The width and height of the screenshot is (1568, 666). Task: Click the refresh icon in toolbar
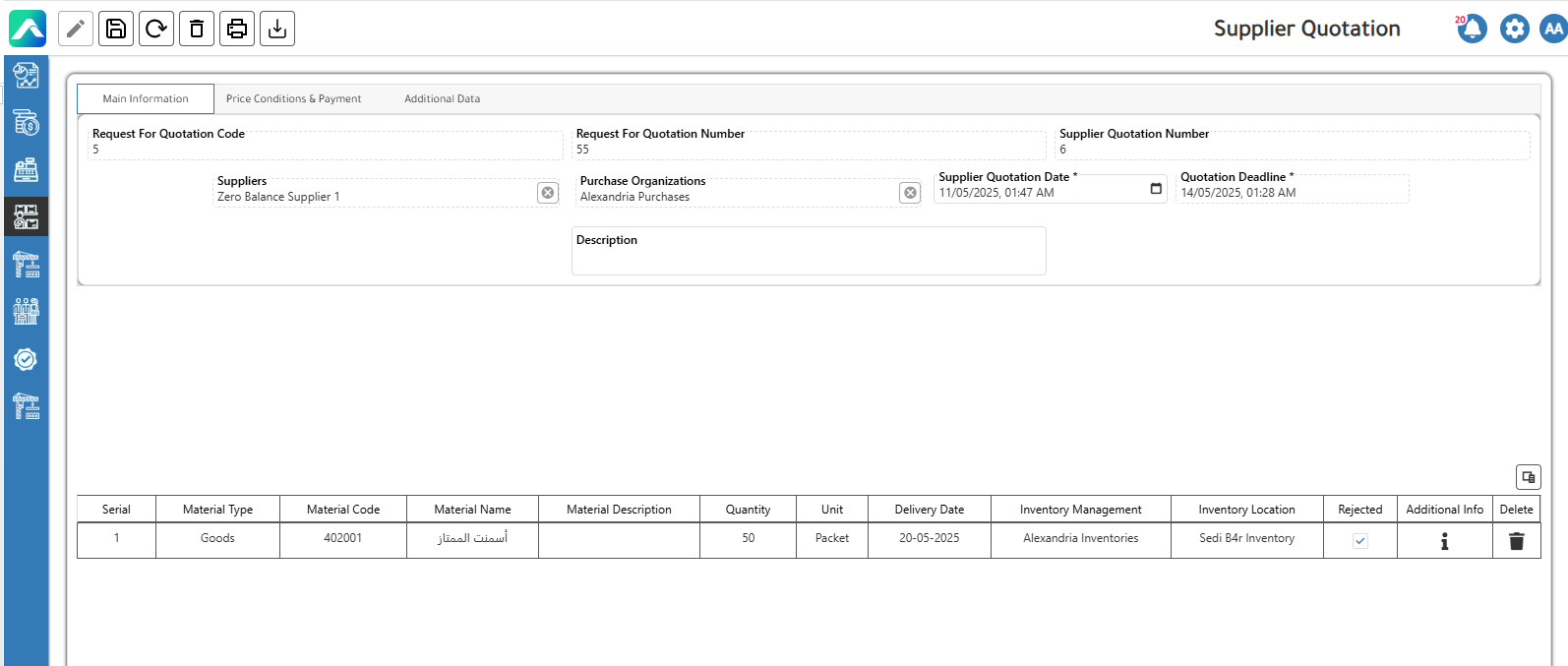pos(156,29)
